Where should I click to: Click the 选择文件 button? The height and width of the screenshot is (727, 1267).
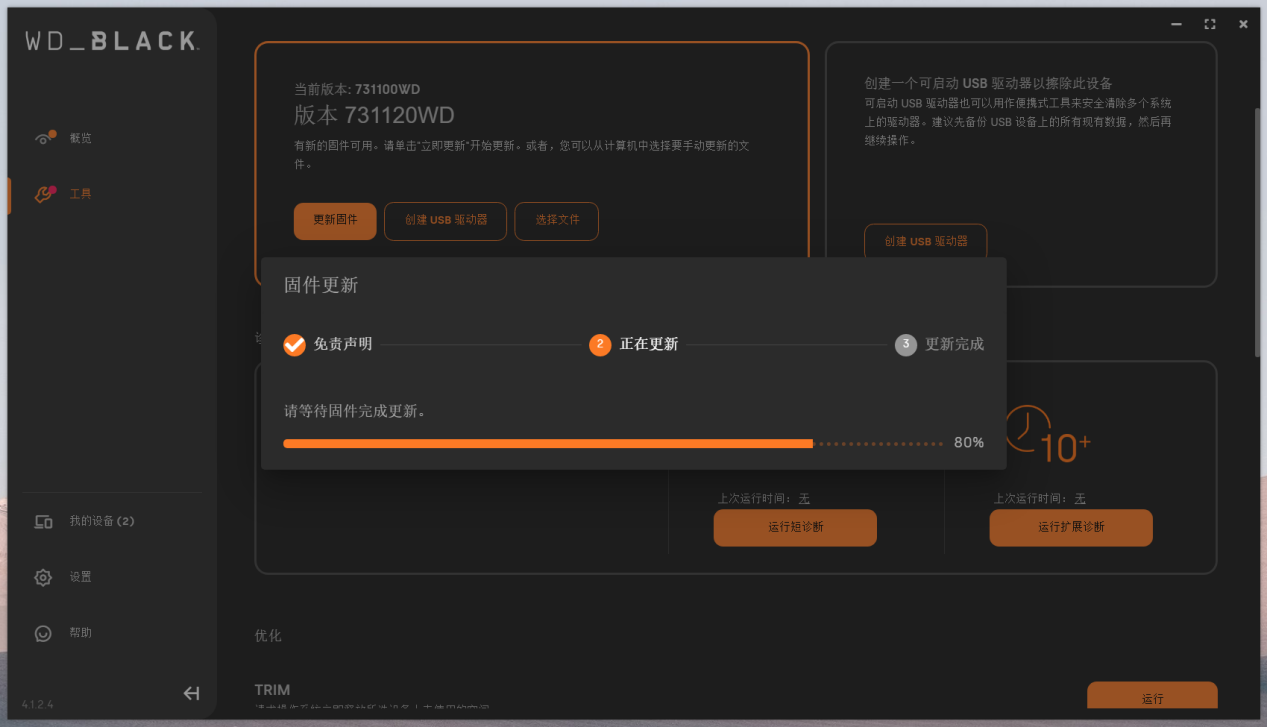[x=557, y=221]
